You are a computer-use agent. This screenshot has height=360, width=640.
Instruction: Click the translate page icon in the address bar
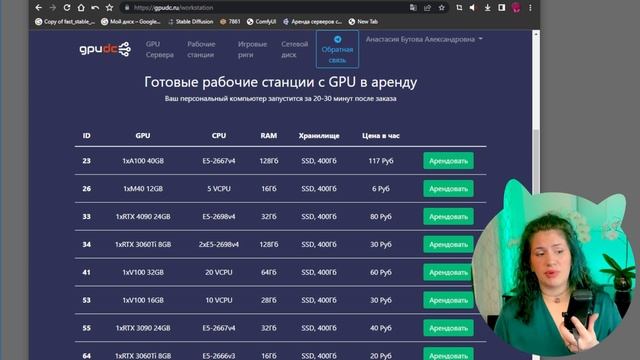coord(413,8)
